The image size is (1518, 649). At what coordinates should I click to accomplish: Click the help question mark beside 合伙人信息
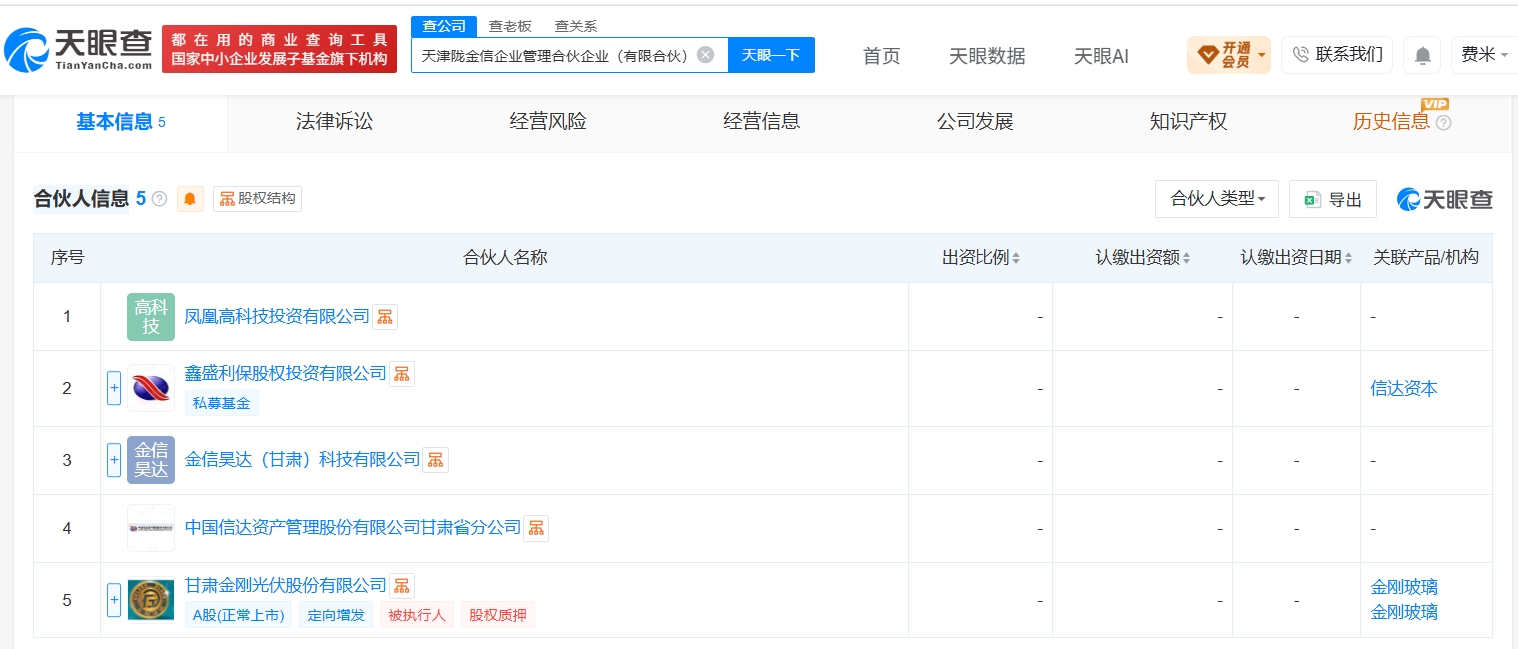[x=159, y=199]
